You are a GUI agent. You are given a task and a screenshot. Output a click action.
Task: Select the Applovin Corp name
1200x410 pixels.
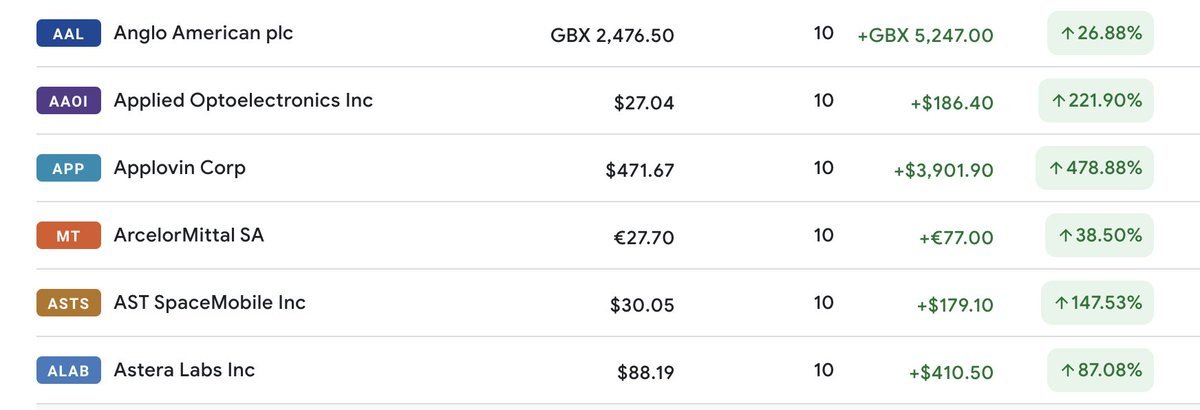[179, 168]
